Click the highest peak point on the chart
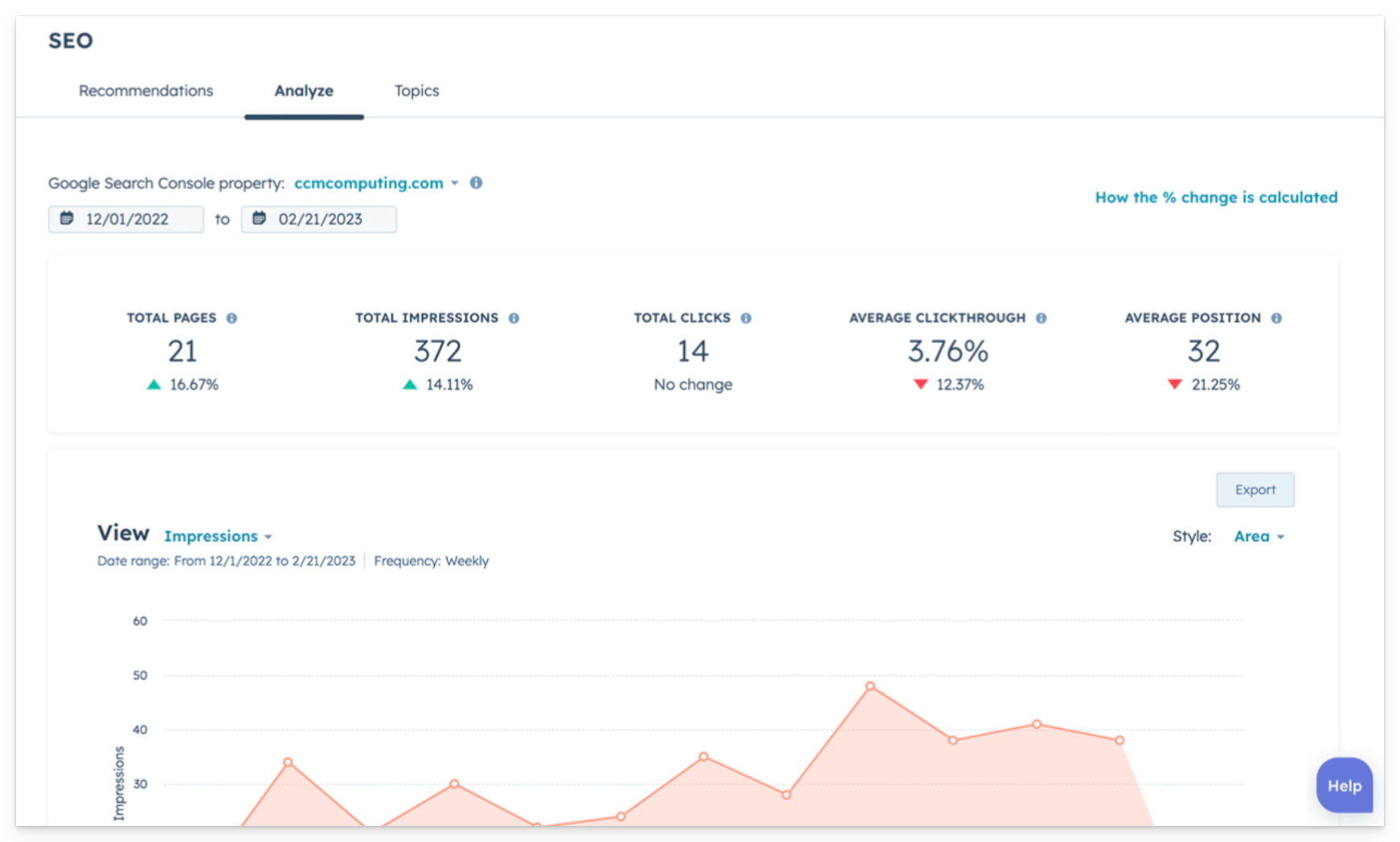This screenshot has width=1400, height=842. [x=870, y=685]
